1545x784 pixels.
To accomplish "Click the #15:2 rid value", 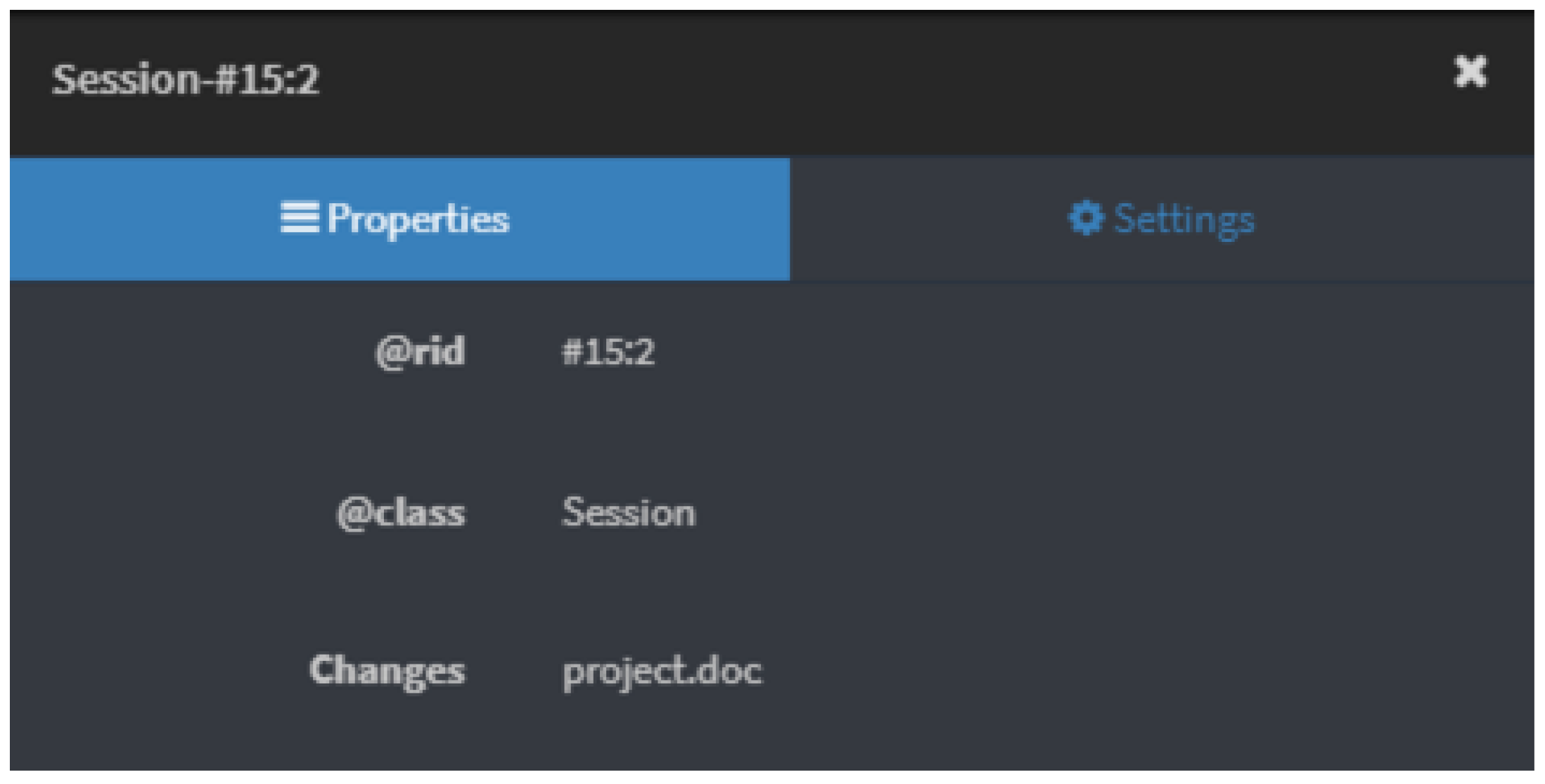I will point(608,351).
